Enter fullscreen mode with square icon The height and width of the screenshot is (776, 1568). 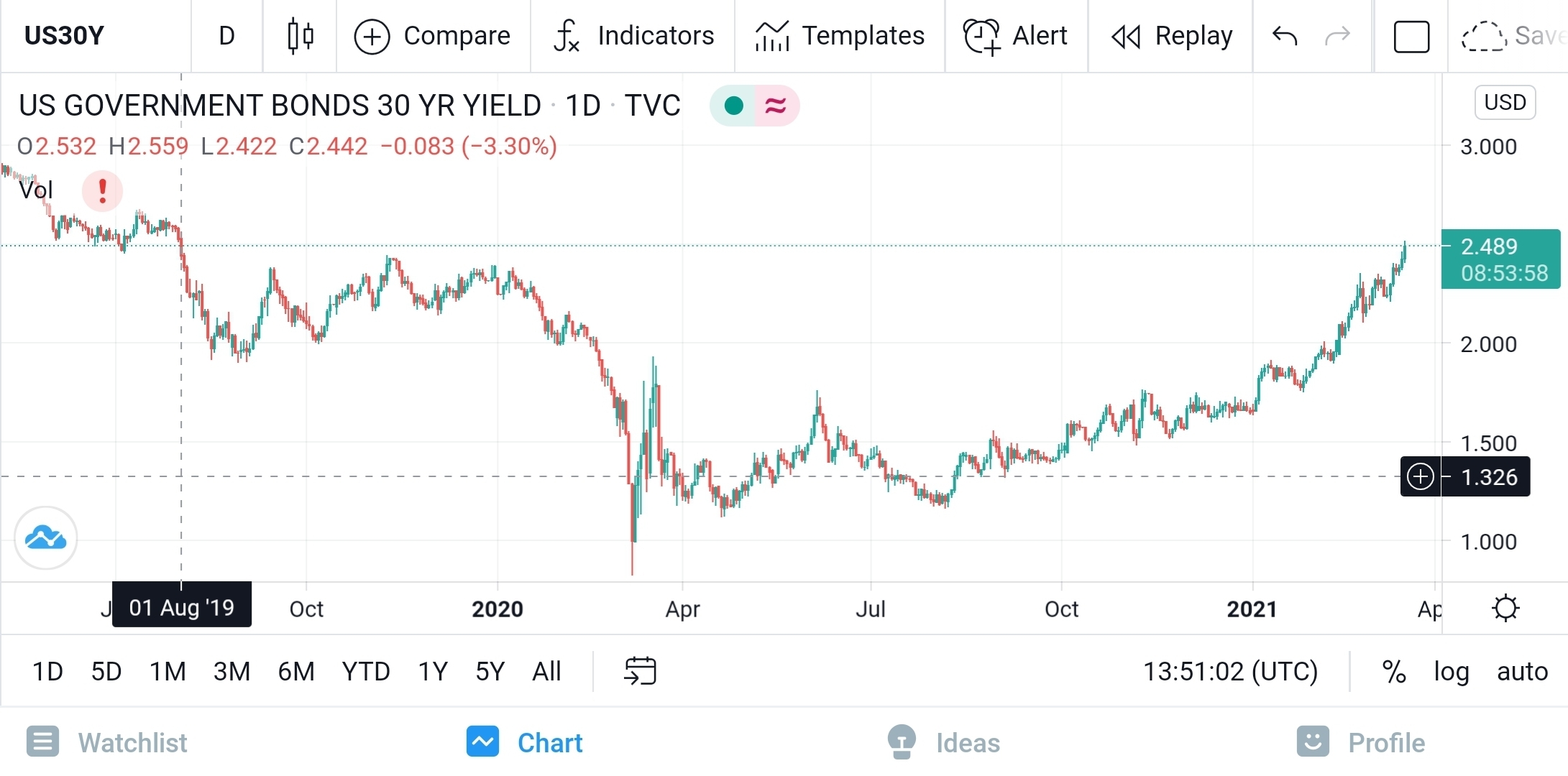1411,36
